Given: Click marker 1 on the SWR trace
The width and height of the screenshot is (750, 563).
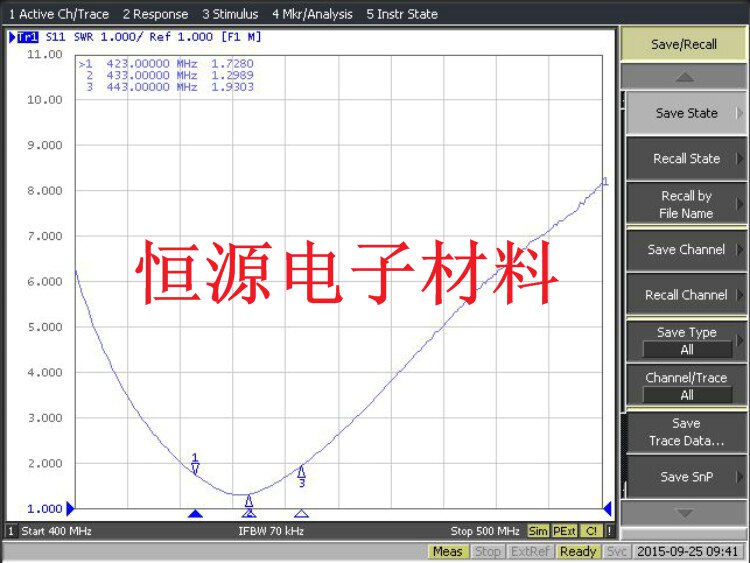Looking at the screenshot, I should click(195, 464).
